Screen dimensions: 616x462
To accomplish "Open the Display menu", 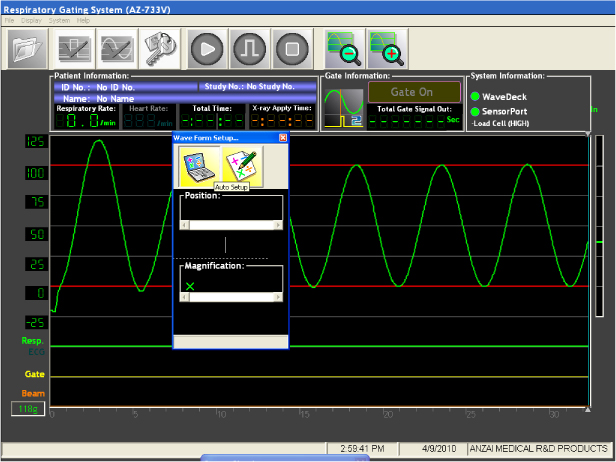I will click(30, 20).
